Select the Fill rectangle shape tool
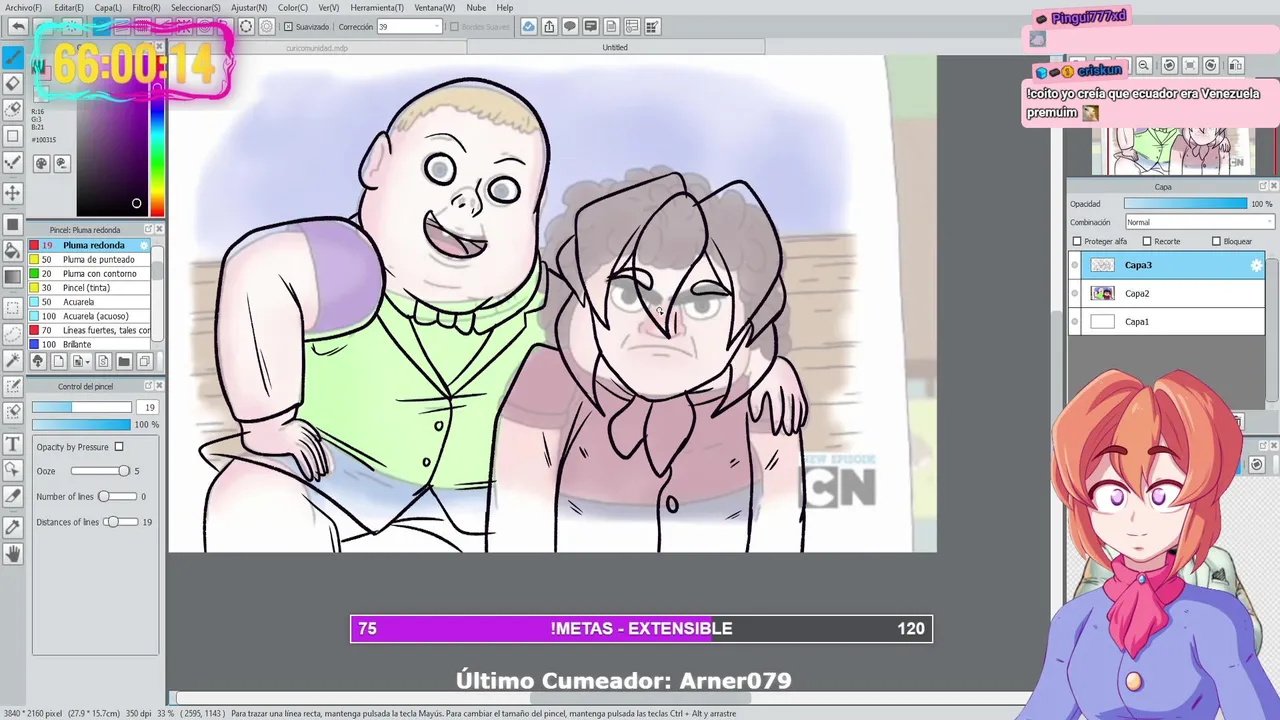Image resolution: width=1280 pixels, height=720 pixels. [13, 224]
